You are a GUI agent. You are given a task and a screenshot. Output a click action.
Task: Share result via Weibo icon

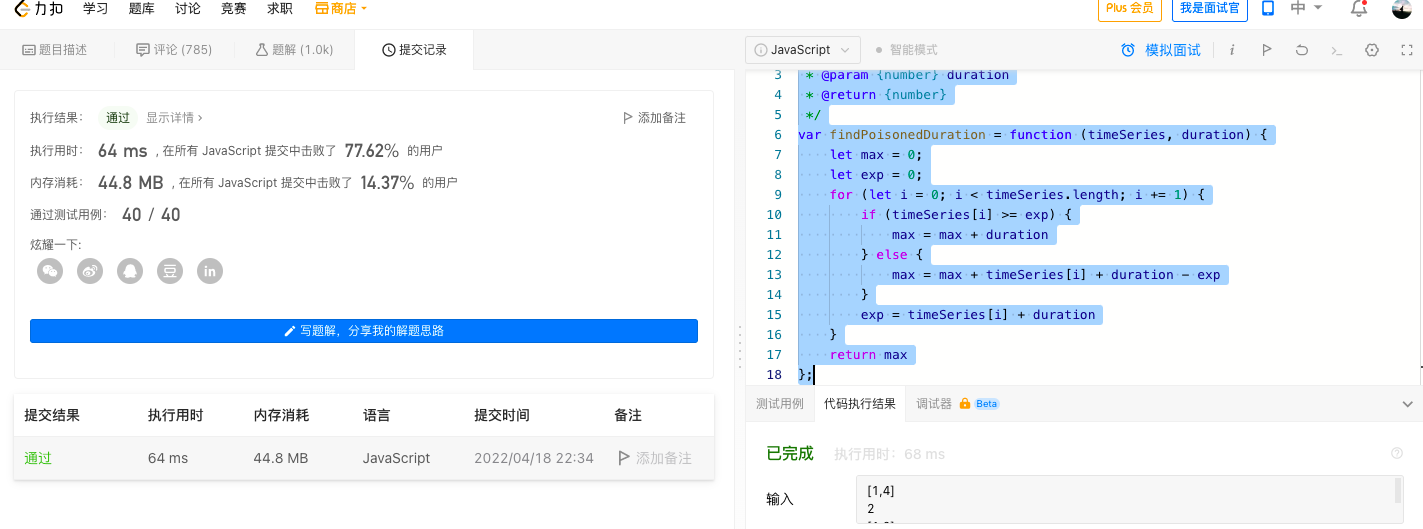pyautogui.click(x=90, y=270)
